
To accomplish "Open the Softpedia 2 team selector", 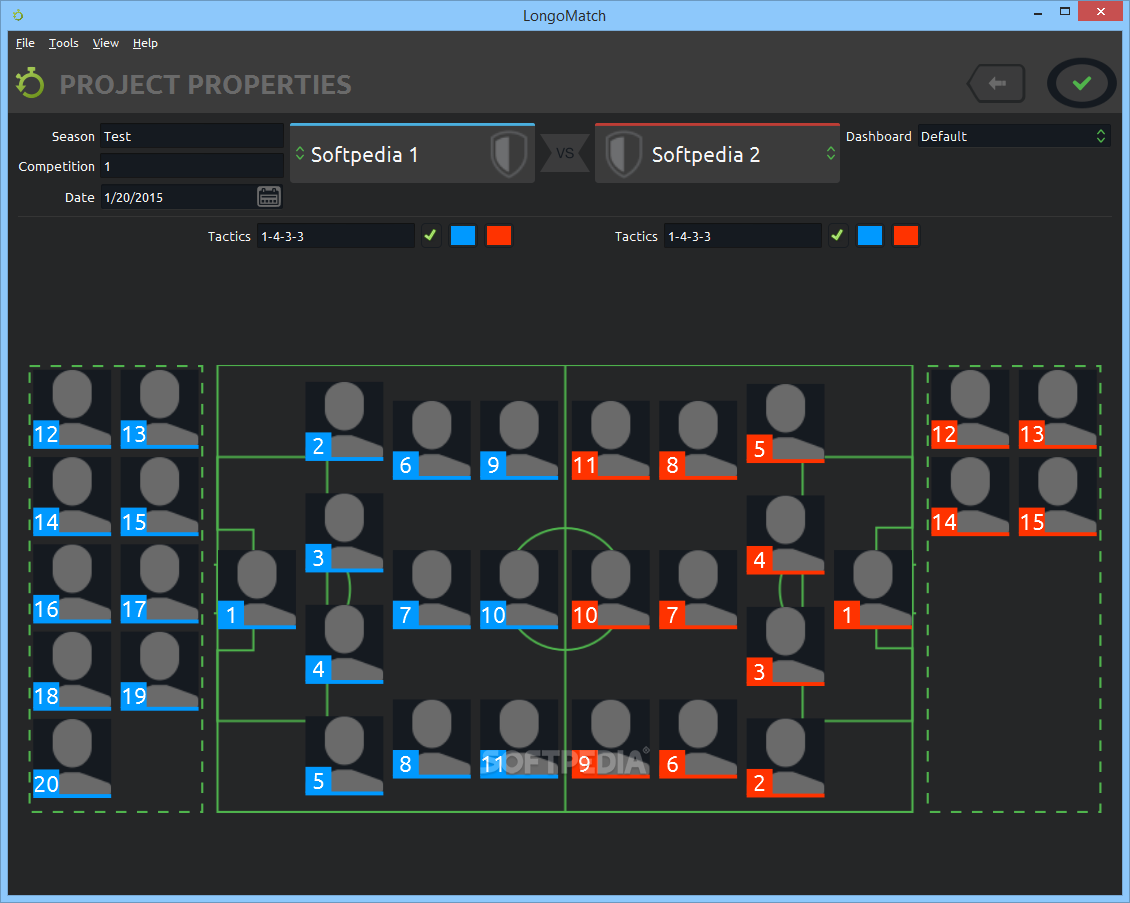I will 717,154.
